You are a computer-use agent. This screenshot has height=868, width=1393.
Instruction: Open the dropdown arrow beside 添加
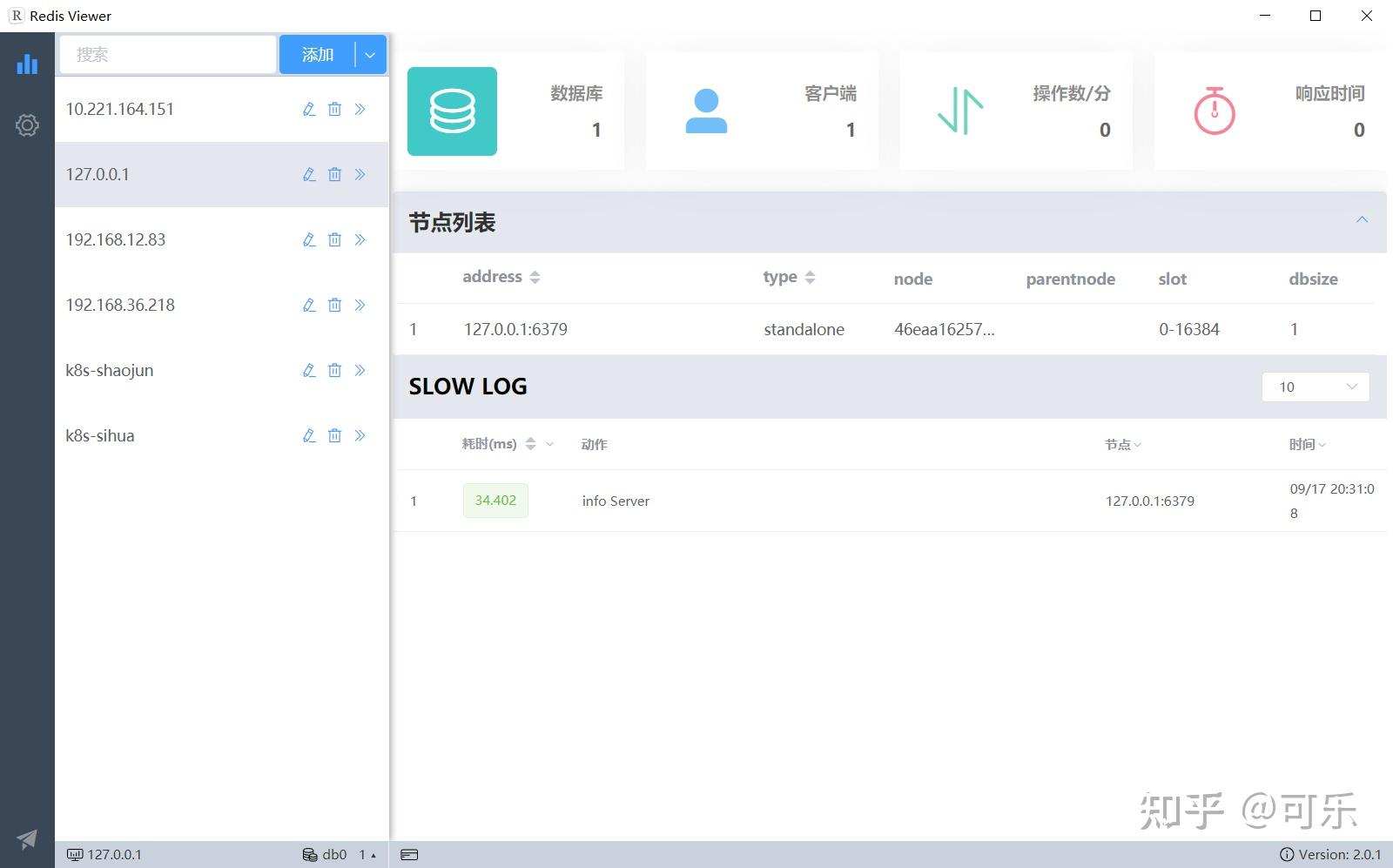[x=370, y=55]
